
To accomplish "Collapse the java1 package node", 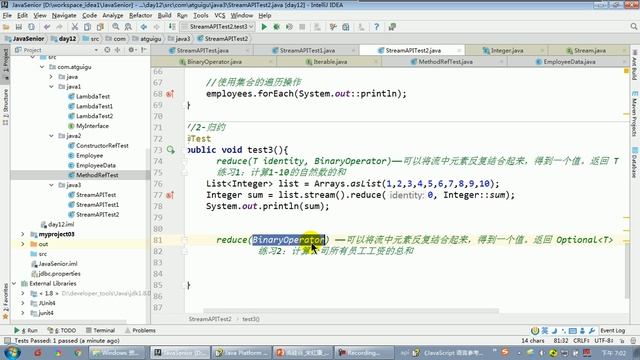I will pos(51,87).
